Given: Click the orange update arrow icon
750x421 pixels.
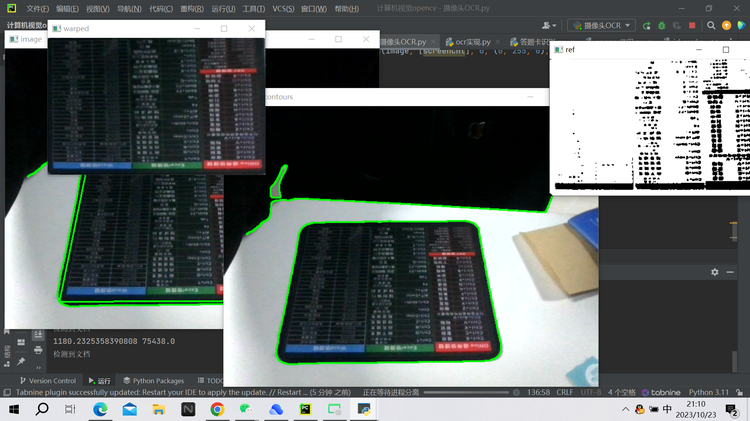Looking at the screenshot, I should tap(726, 25).
